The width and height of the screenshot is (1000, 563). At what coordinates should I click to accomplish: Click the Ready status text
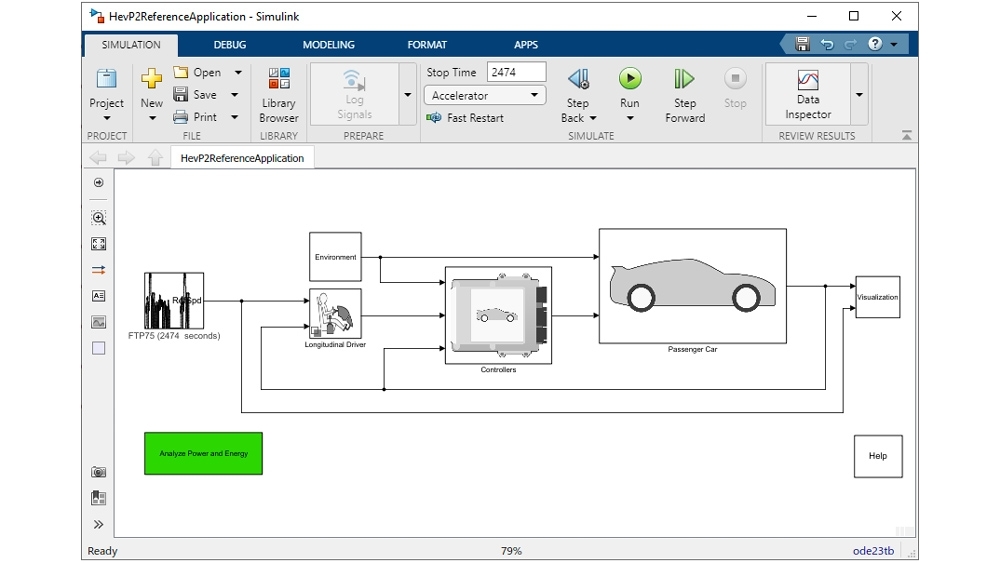coord(103,551)
